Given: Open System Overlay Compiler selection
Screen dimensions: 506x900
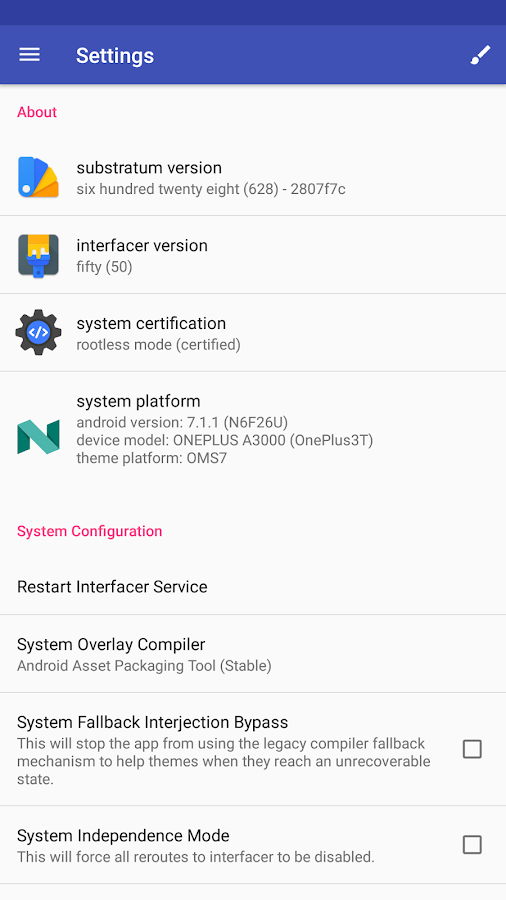Looking at the screenshot, I should pyautogui.click(x=253, y=654).
